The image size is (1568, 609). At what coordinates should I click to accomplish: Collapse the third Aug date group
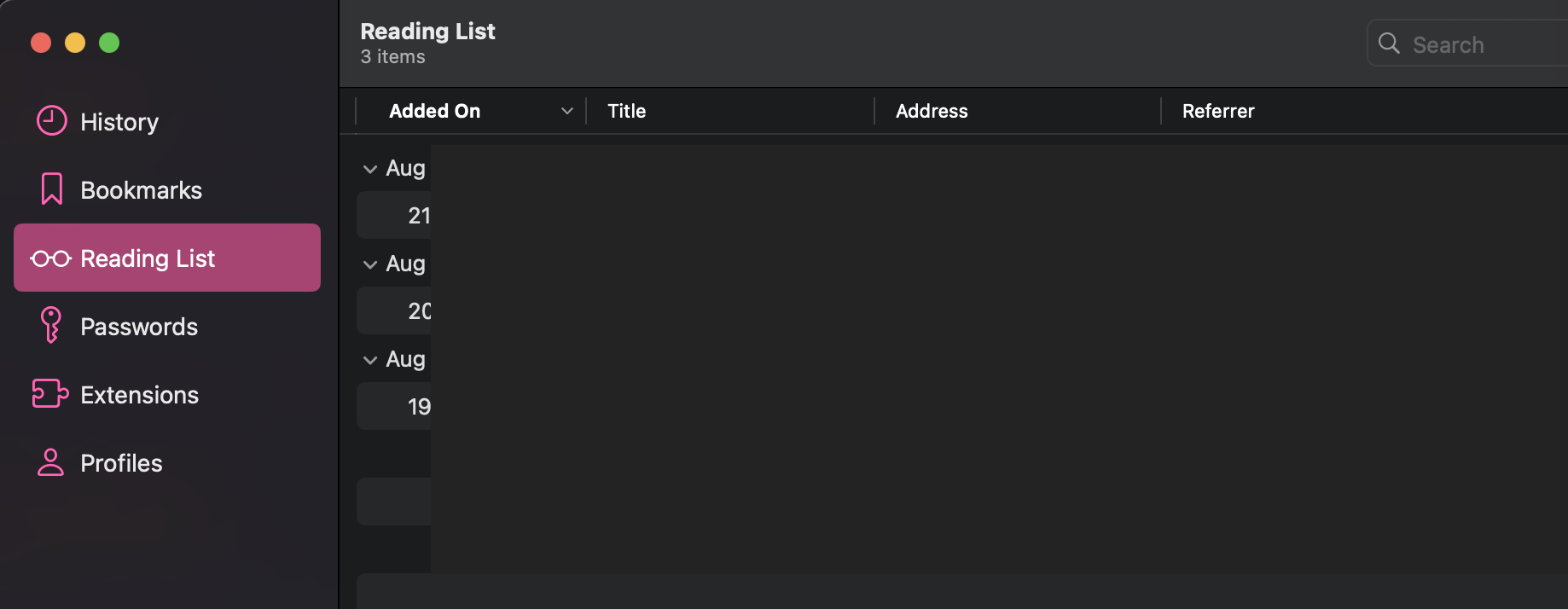click(x=370, y=360)
